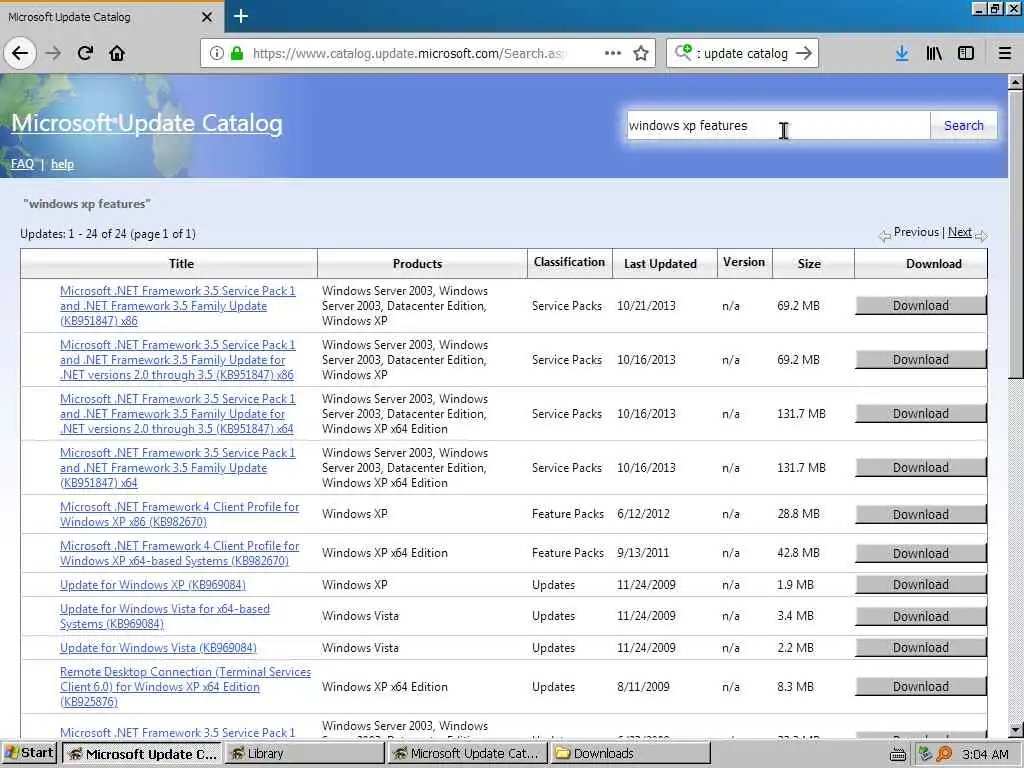Download Remote Desktop Connection KB925876 update

coord(921,687)
